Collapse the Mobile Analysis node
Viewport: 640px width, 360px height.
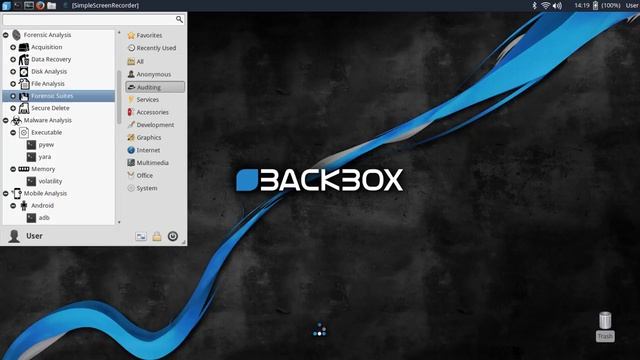[6, 193]
